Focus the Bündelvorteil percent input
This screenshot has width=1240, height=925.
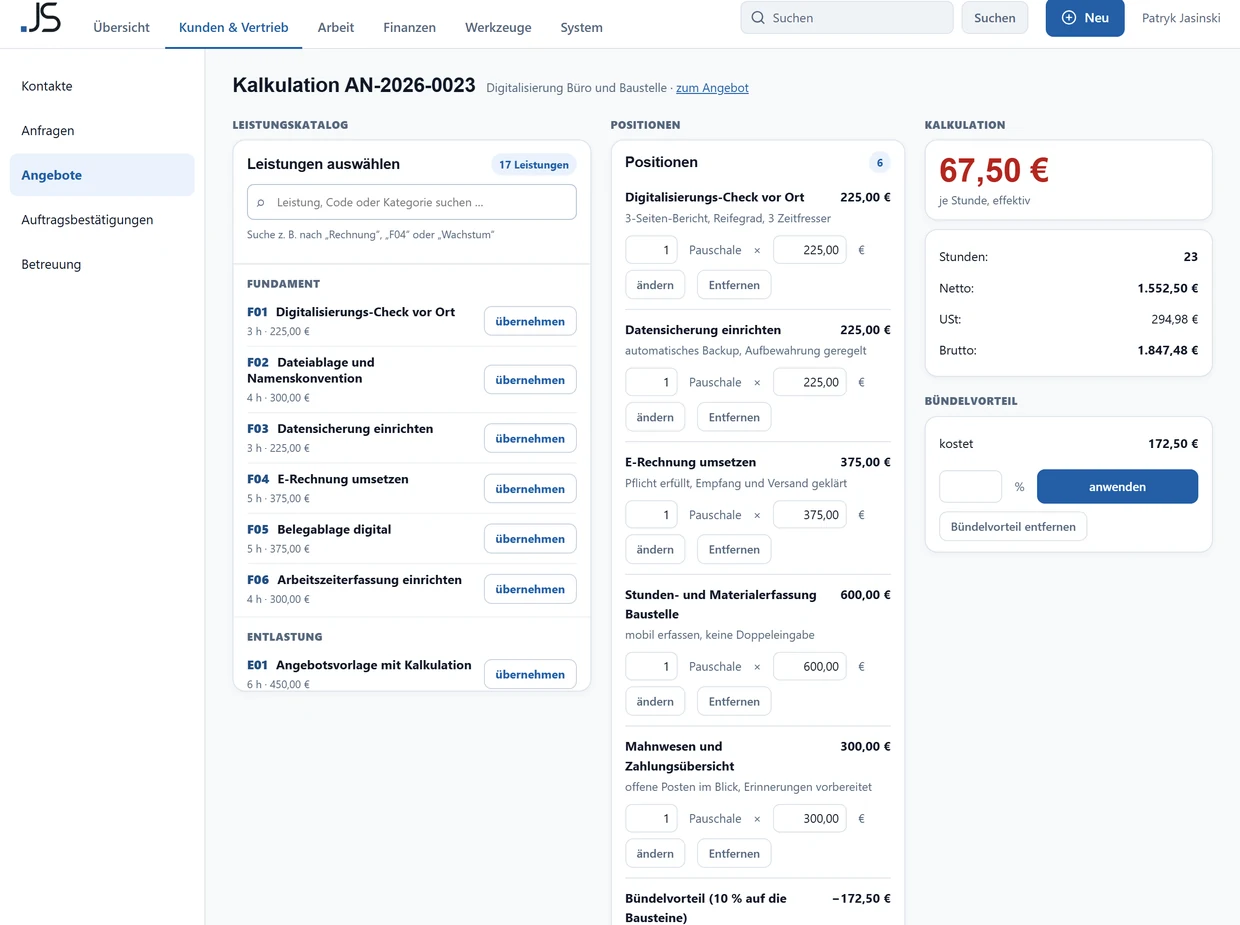pyautogui.click(x=970, y=487)
